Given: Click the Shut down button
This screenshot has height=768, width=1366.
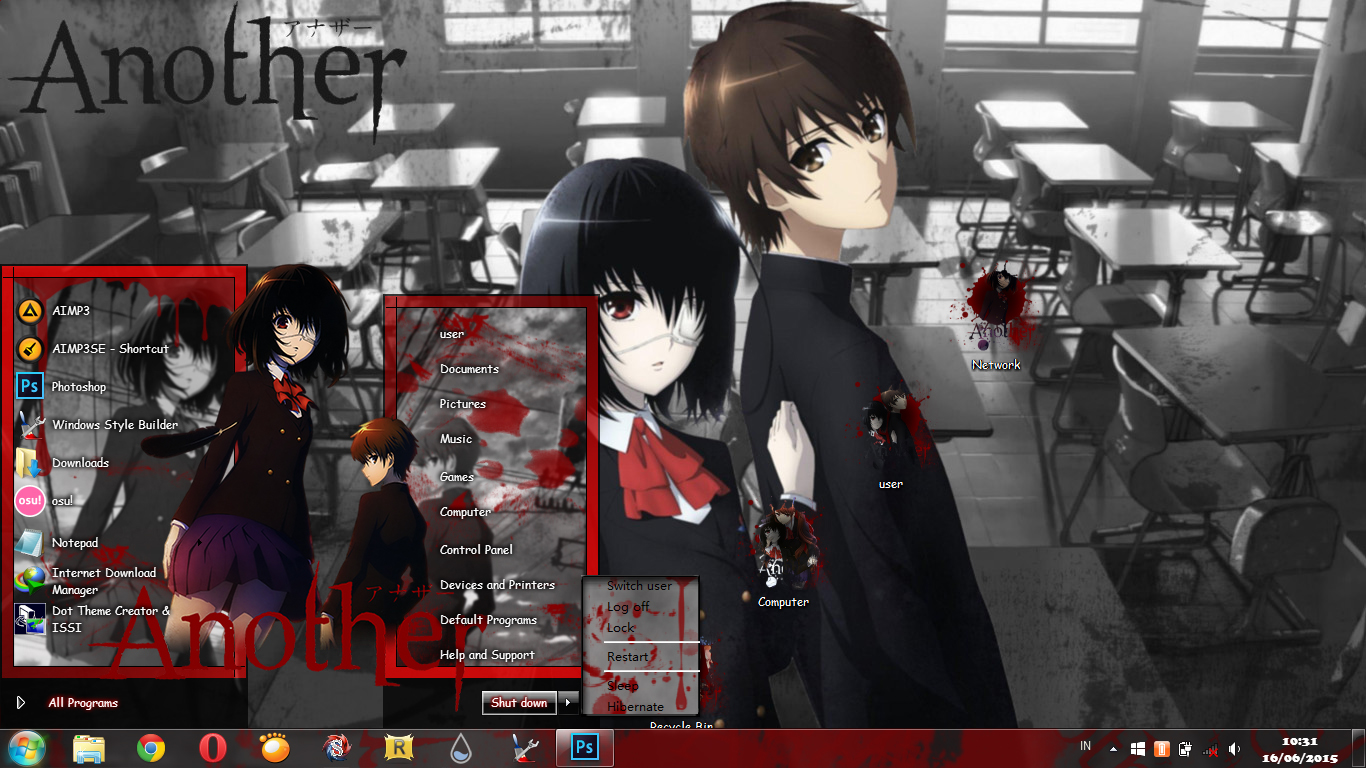Looking at the screenshot, I should click(519, 702).
